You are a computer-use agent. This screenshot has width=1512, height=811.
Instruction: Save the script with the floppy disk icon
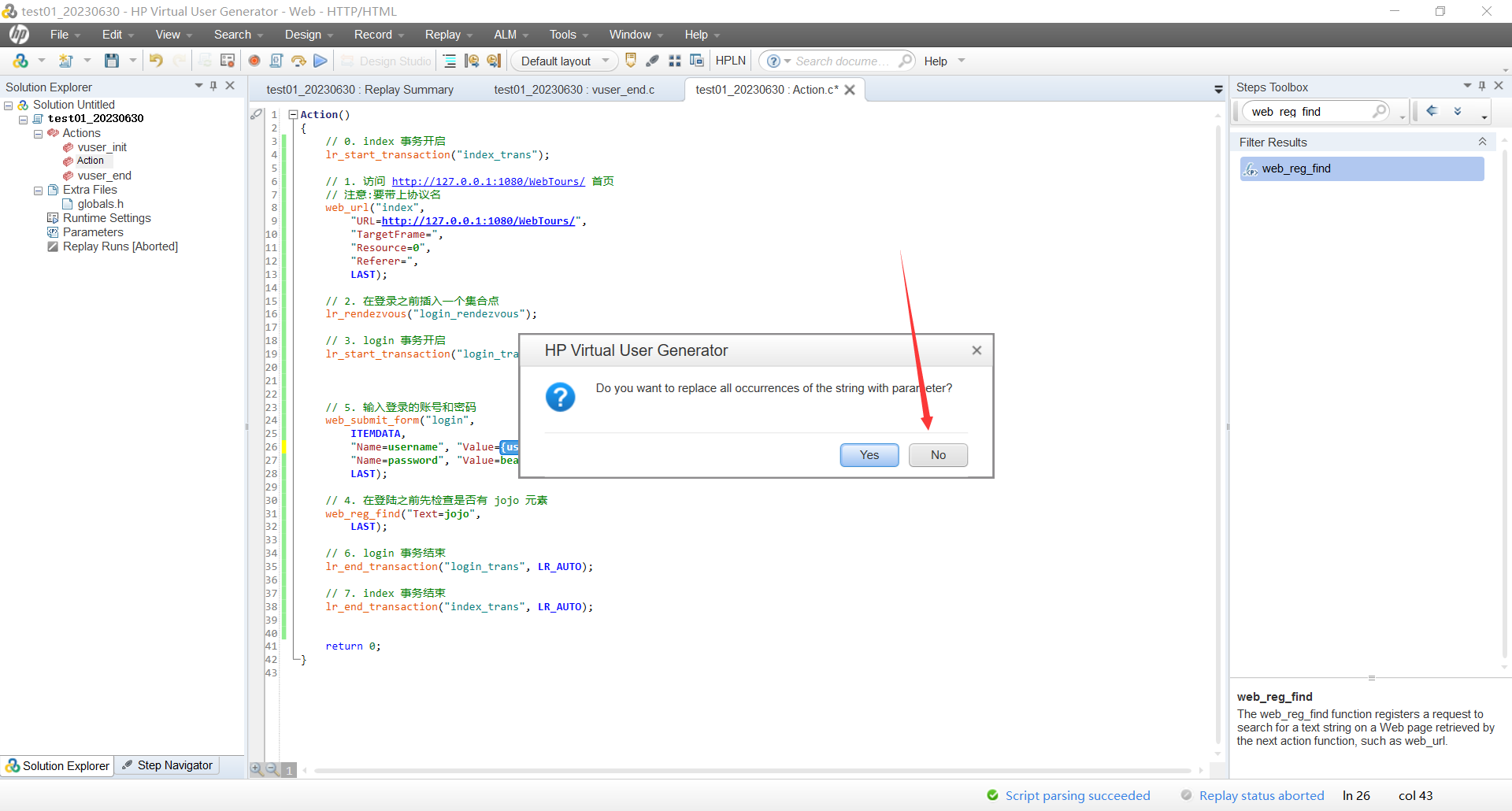[112, 61]
